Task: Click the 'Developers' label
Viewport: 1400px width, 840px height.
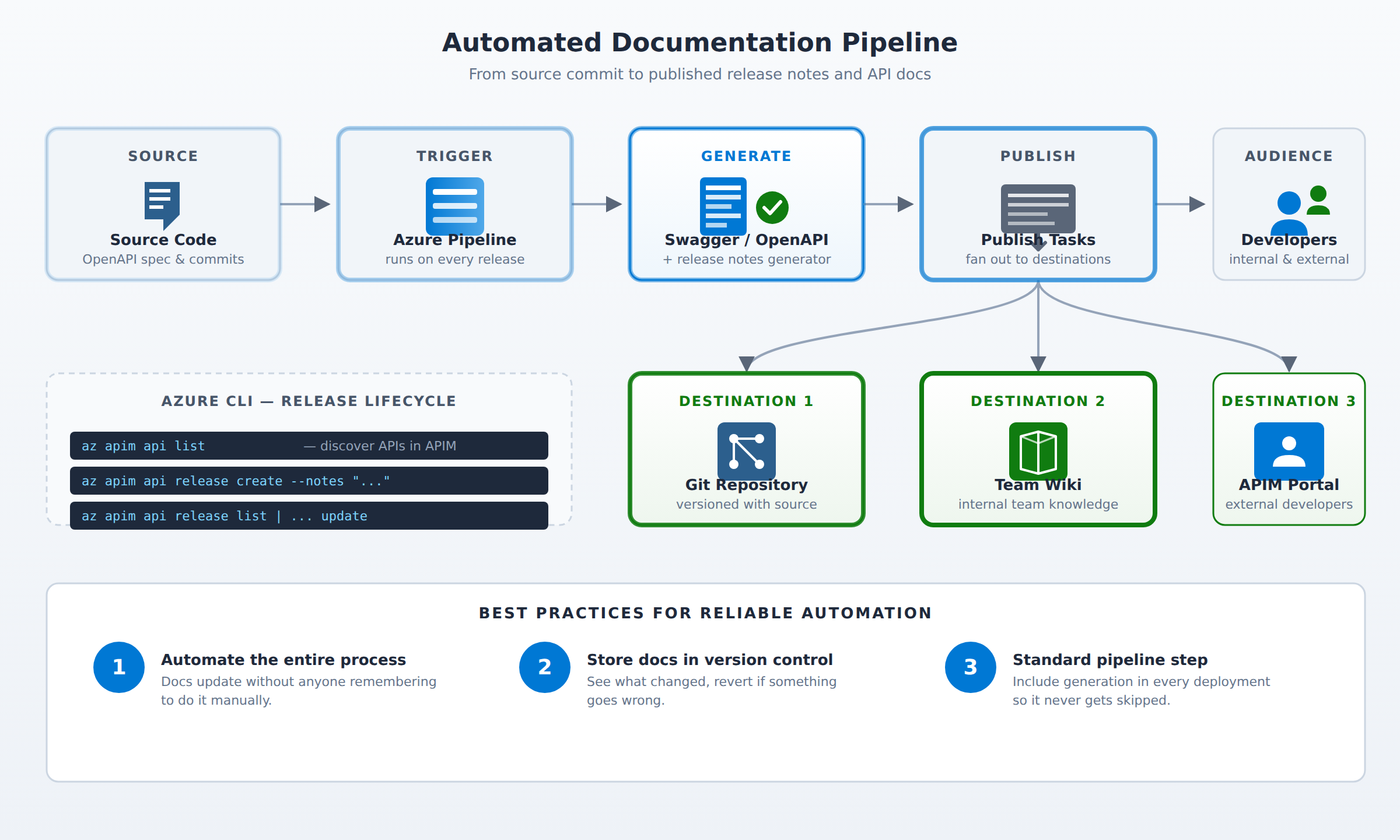Action: [1289, 240]
